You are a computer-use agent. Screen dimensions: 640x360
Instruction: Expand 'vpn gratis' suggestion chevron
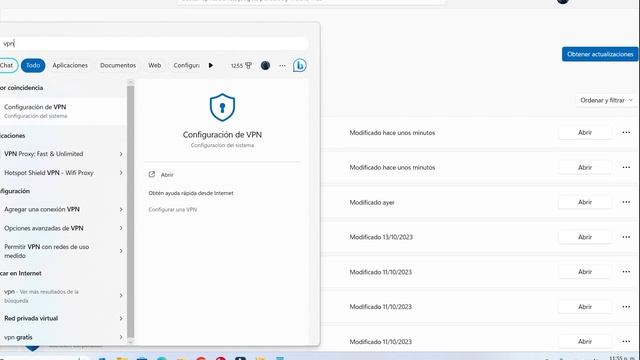pos(121,337)
